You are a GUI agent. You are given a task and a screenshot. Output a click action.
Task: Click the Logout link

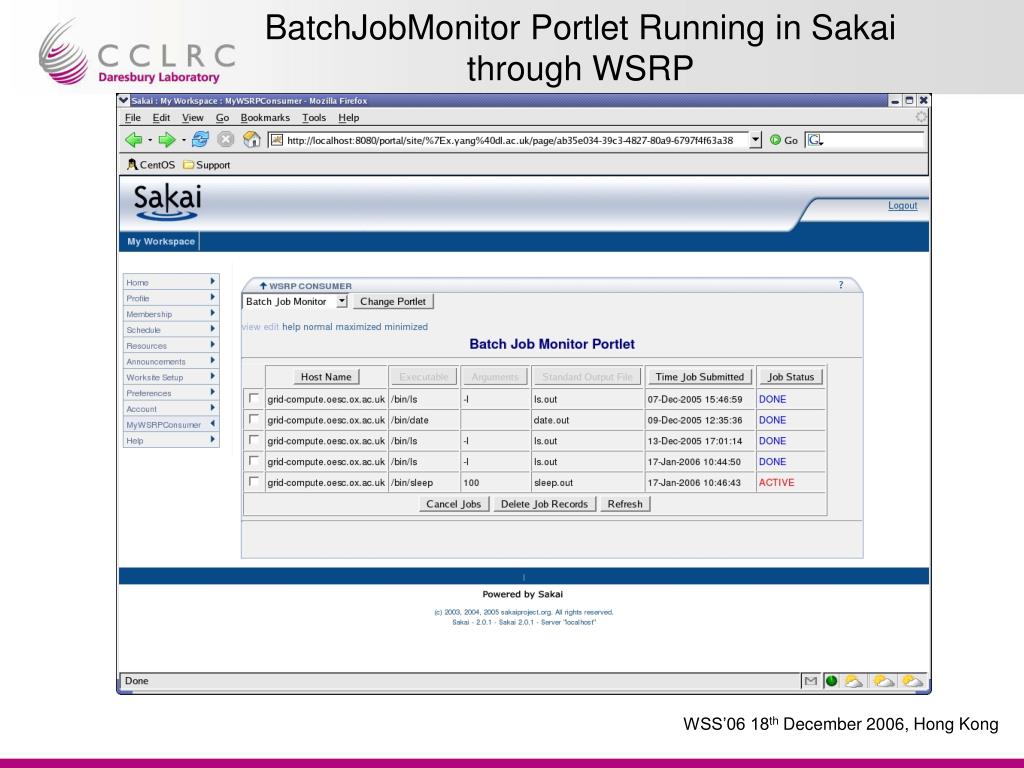(903, 205)
